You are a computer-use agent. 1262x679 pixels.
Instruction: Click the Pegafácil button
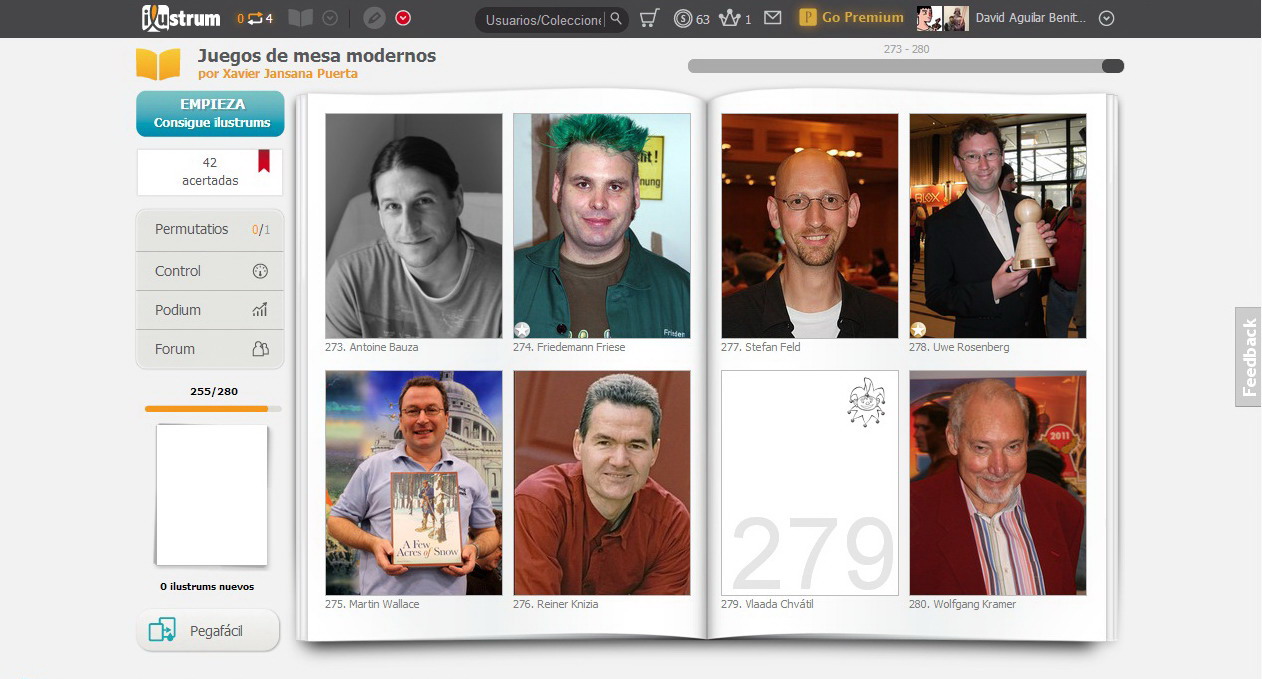click(x=208, y=631)
